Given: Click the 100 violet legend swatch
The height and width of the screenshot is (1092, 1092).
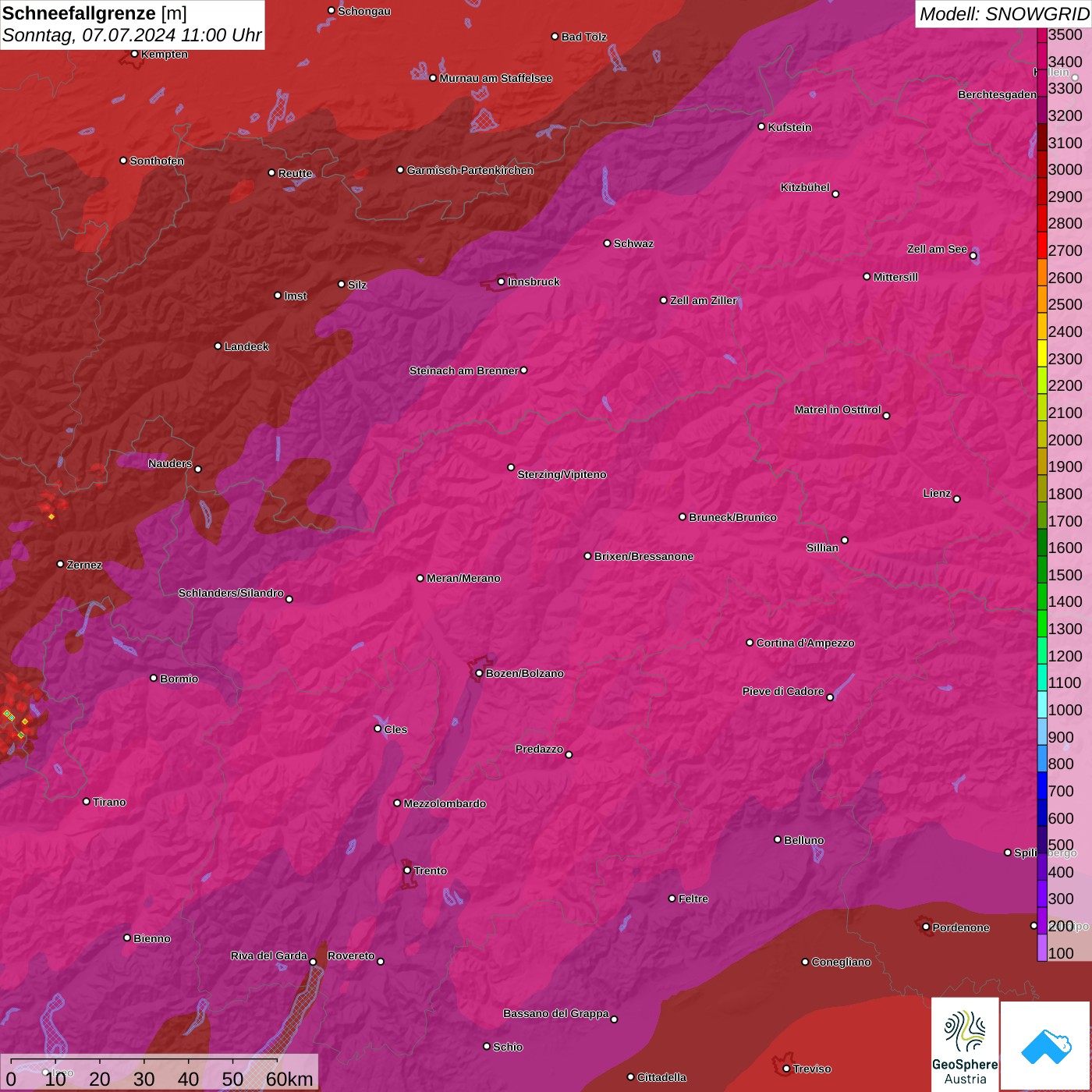Looking at the screenshot, I should pos(1042,948).
